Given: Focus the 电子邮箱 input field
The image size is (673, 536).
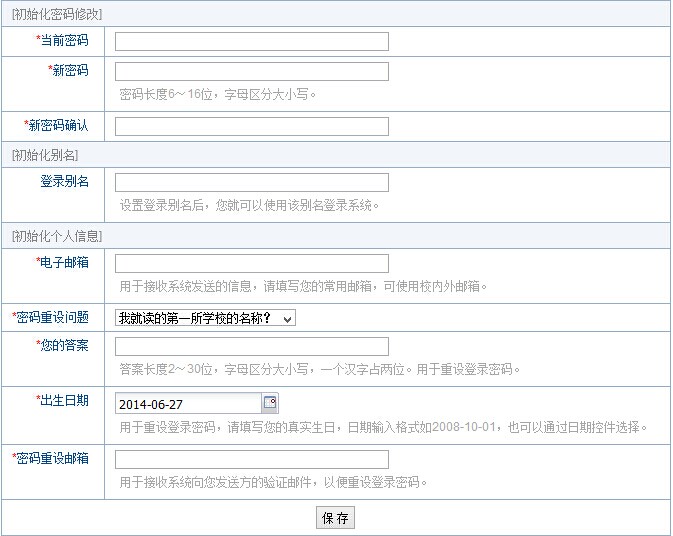Looking at the screenshot, I should tap(251, 263).
